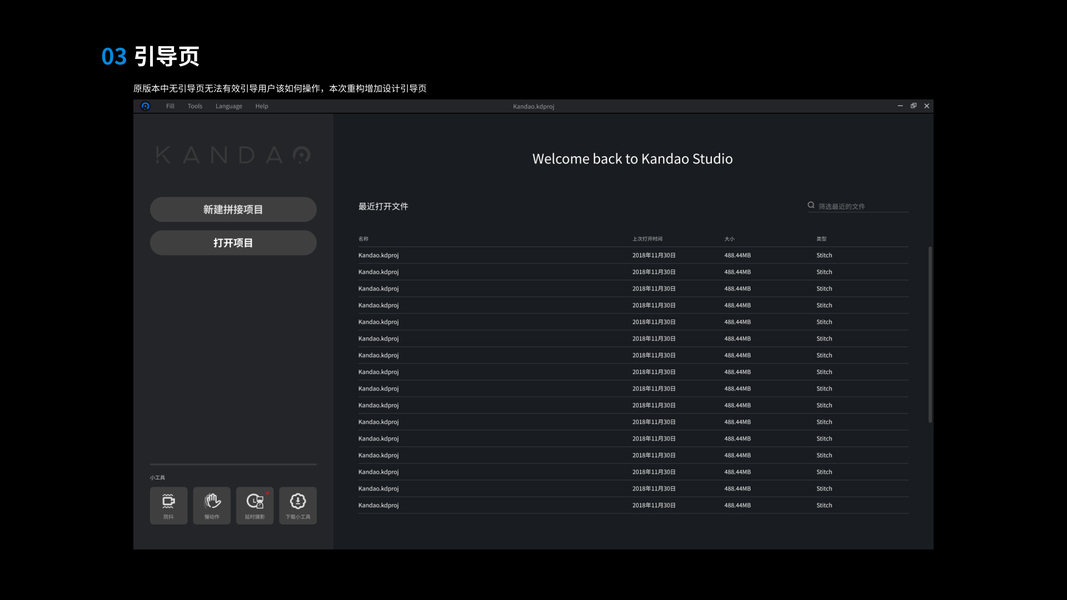Launch the 防抖 stabilization tool
Image resolution: width=1067 pixels, height=600 pixels.
click(x=169, y=505)
